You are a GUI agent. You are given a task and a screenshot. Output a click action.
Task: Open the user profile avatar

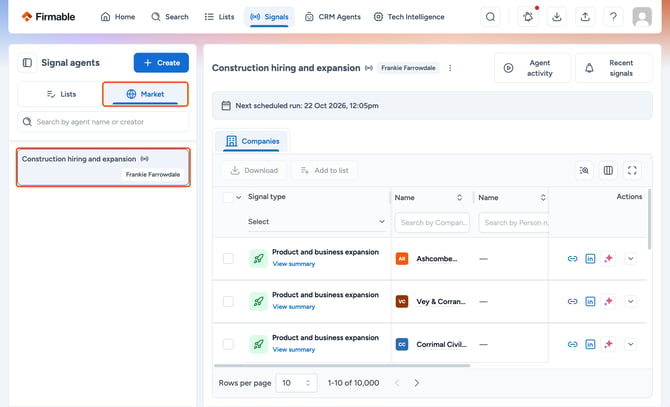click(x=642, y=17)
